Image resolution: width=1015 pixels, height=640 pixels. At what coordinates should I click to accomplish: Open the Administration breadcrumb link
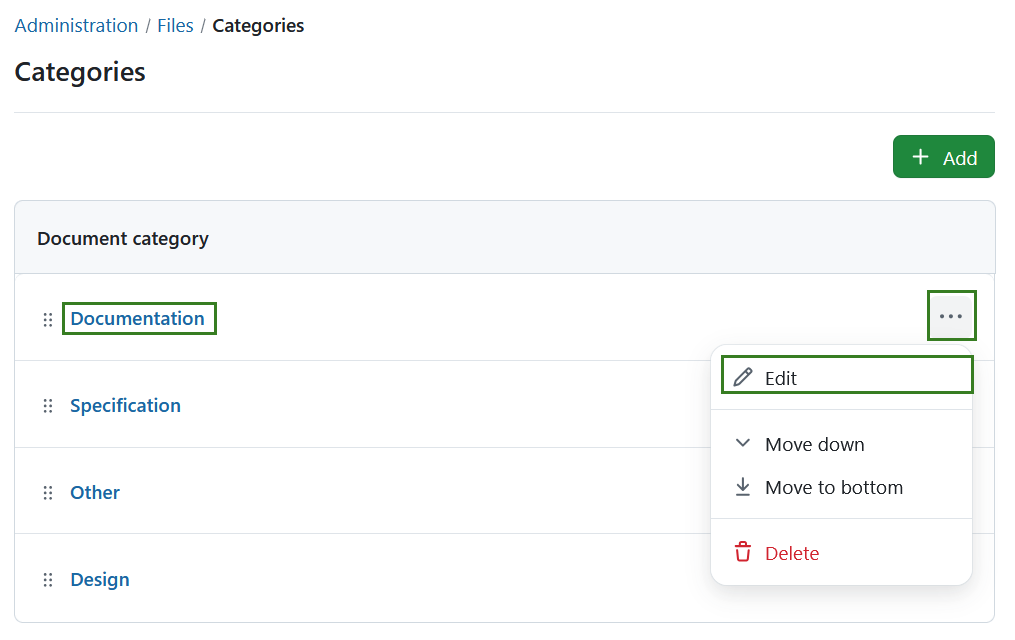(76, 25)
